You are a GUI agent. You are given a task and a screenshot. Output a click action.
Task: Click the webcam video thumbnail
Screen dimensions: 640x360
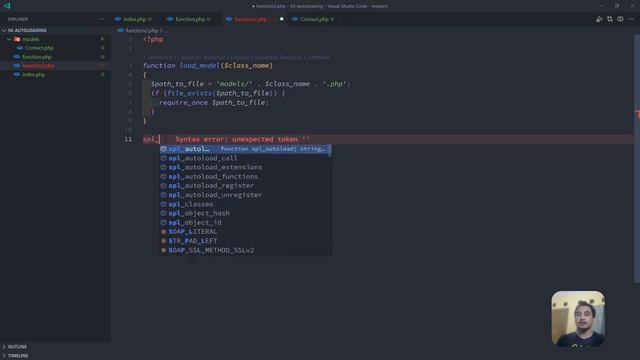(578, 318)
